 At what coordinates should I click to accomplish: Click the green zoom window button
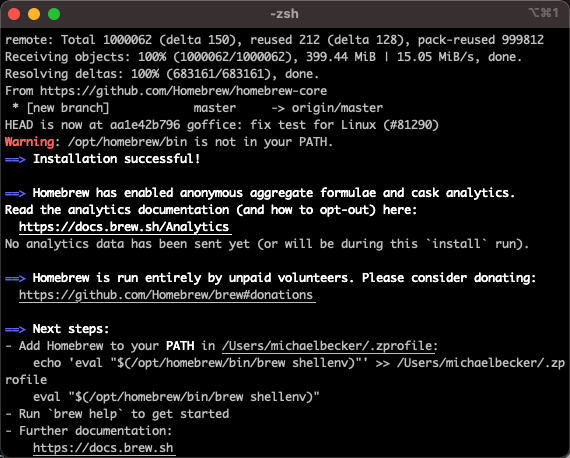(54, 14)
